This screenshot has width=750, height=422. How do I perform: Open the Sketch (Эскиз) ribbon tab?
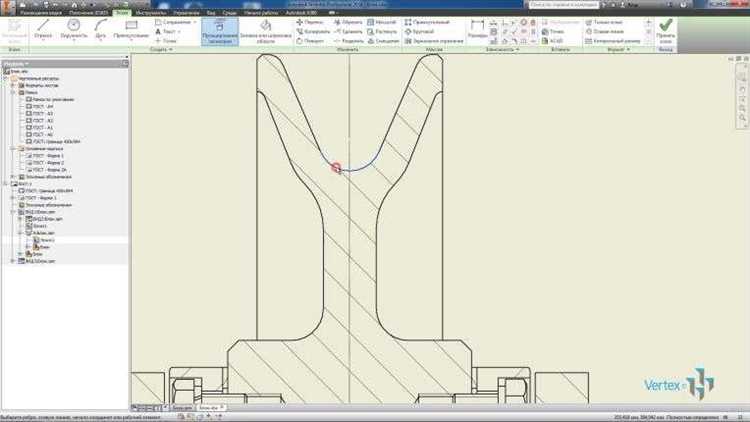(x=121, y=11)
